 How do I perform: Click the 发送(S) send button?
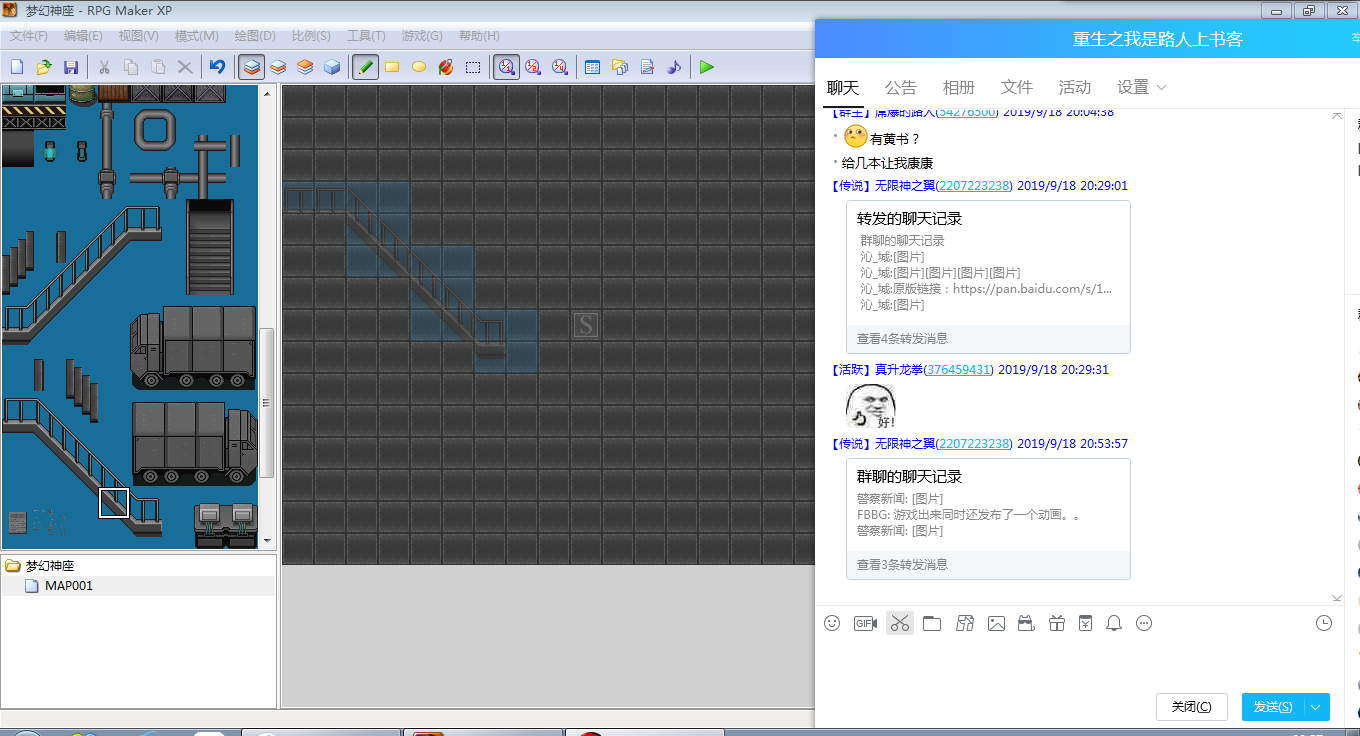click(x=1273, y=707)
